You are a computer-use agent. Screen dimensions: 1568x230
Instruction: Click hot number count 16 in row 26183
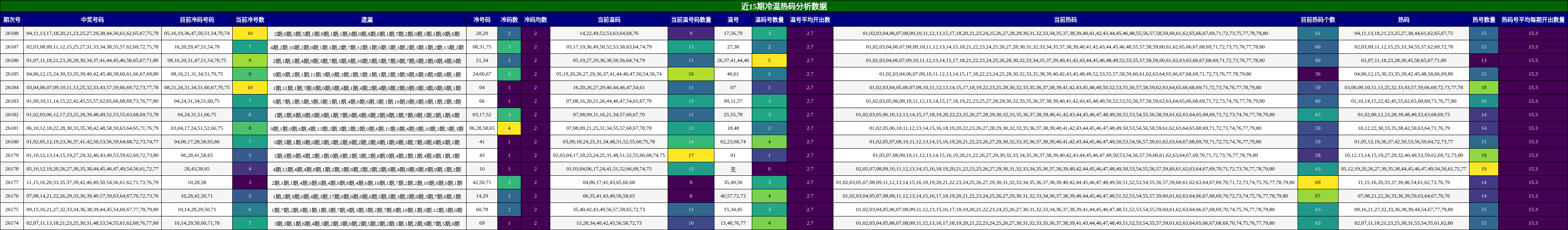pyautogui.click(x=1483, y=101)
